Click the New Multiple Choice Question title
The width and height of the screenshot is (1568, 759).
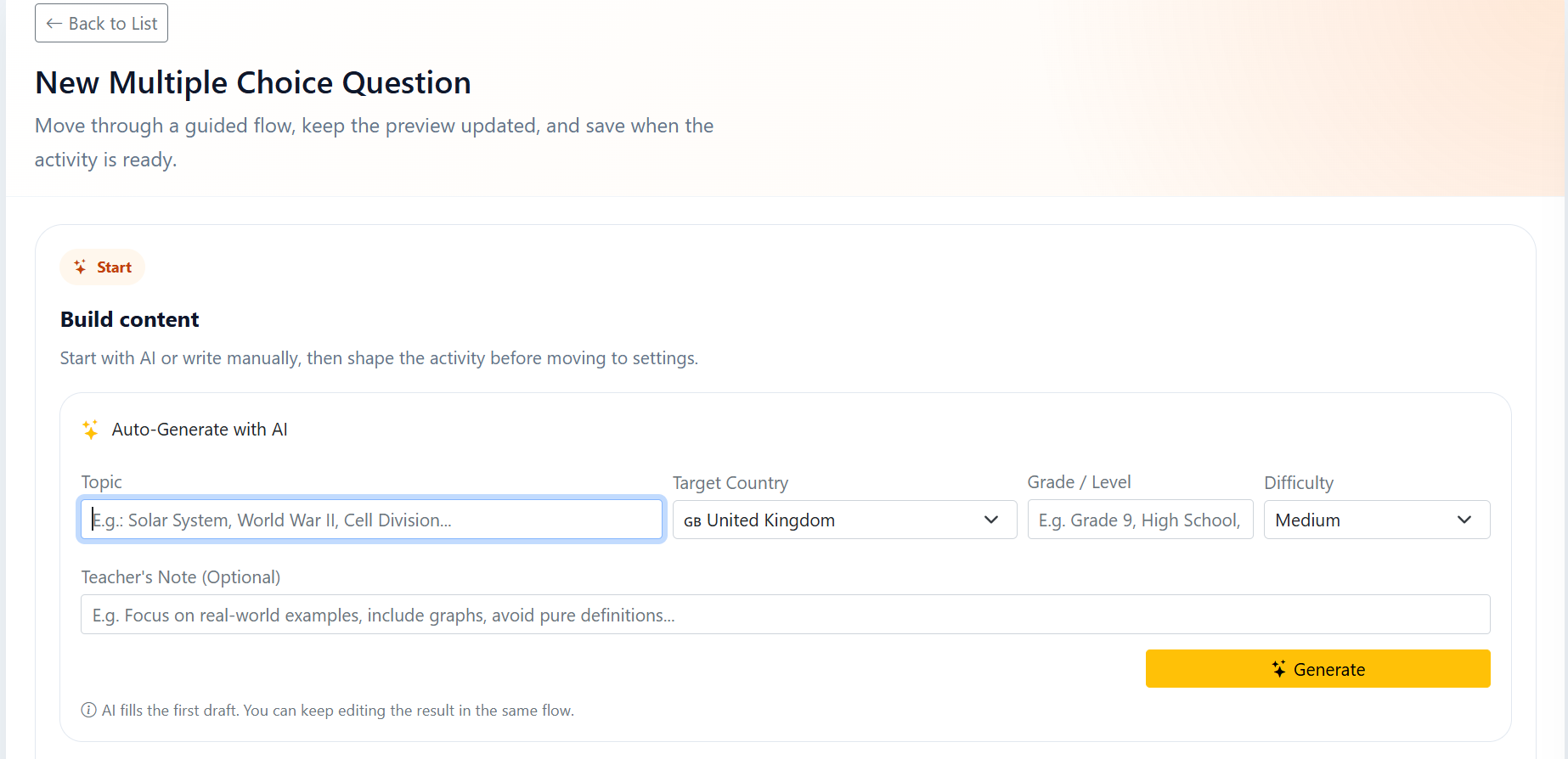coord(252,83)
